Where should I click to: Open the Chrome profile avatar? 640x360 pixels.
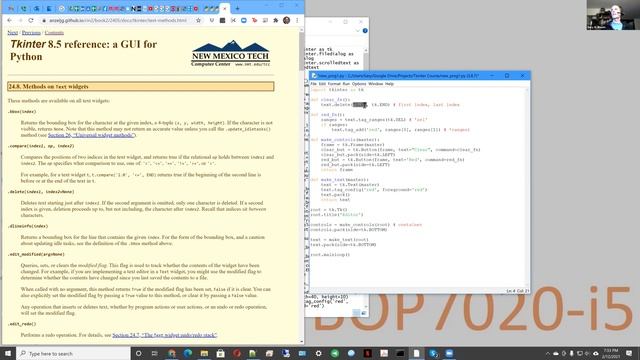coord(286,20)
